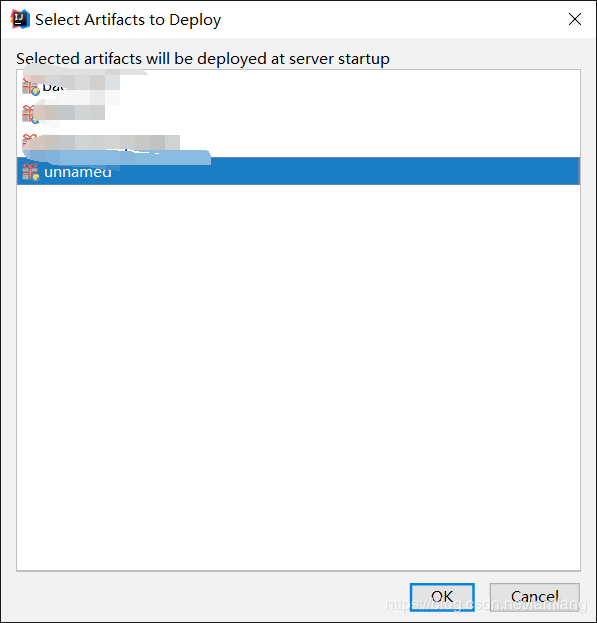Dismiss the dialog with the Cancel button
Viewport: 597px width, 623px height.
(x=535, y=597)
